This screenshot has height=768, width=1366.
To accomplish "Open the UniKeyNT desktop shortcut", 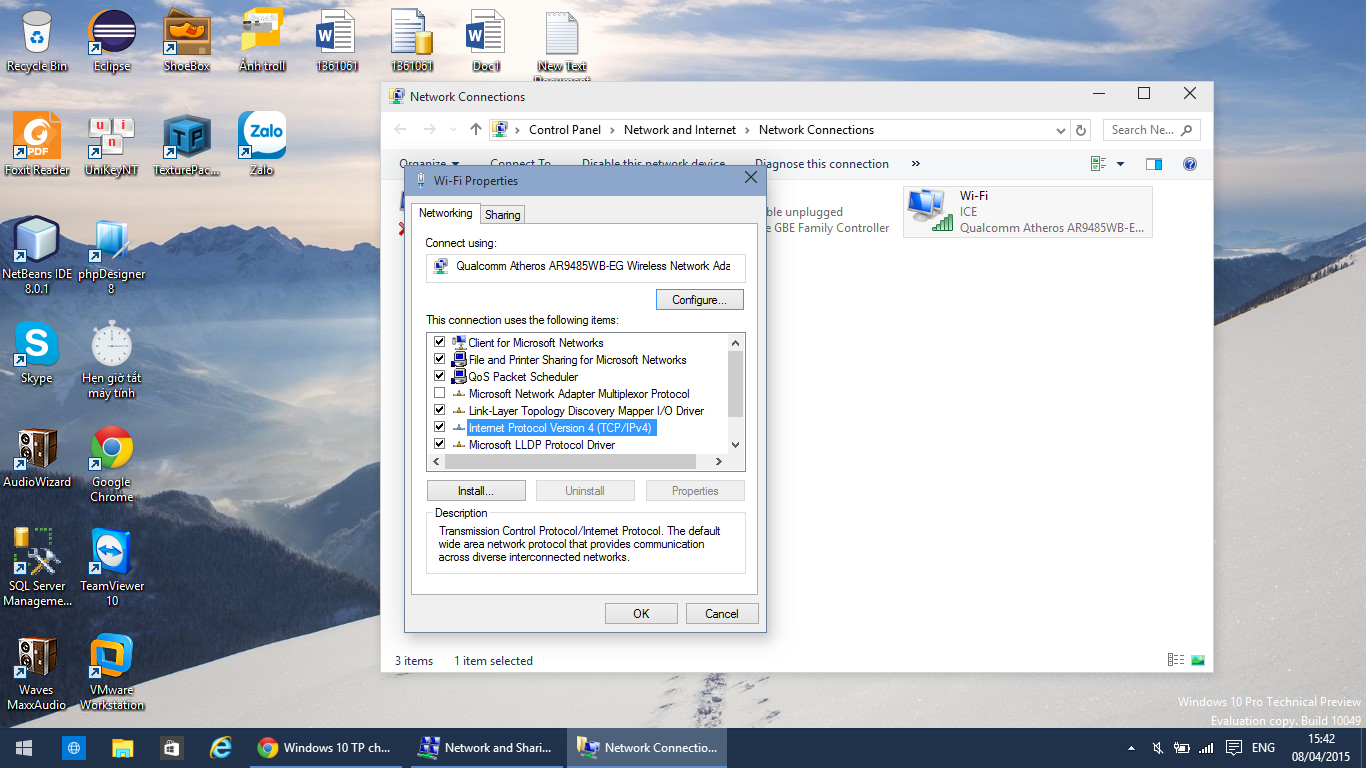I will point(112,144).
